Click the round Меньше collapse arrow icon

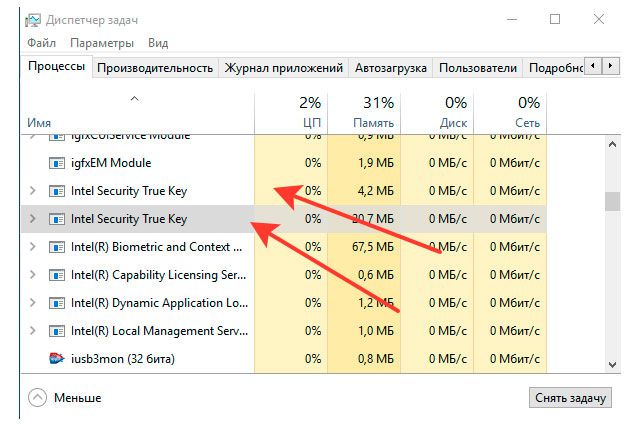coord(37,398)
